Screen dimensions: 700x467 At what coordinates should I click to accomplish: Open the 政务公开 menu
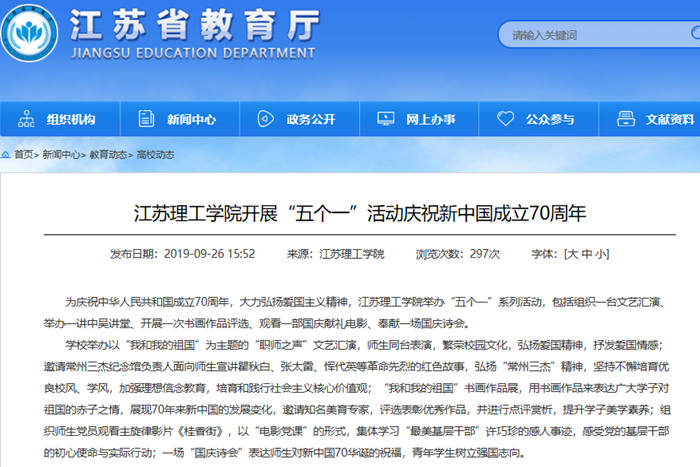pyautogui.click(x=300, y=119)
